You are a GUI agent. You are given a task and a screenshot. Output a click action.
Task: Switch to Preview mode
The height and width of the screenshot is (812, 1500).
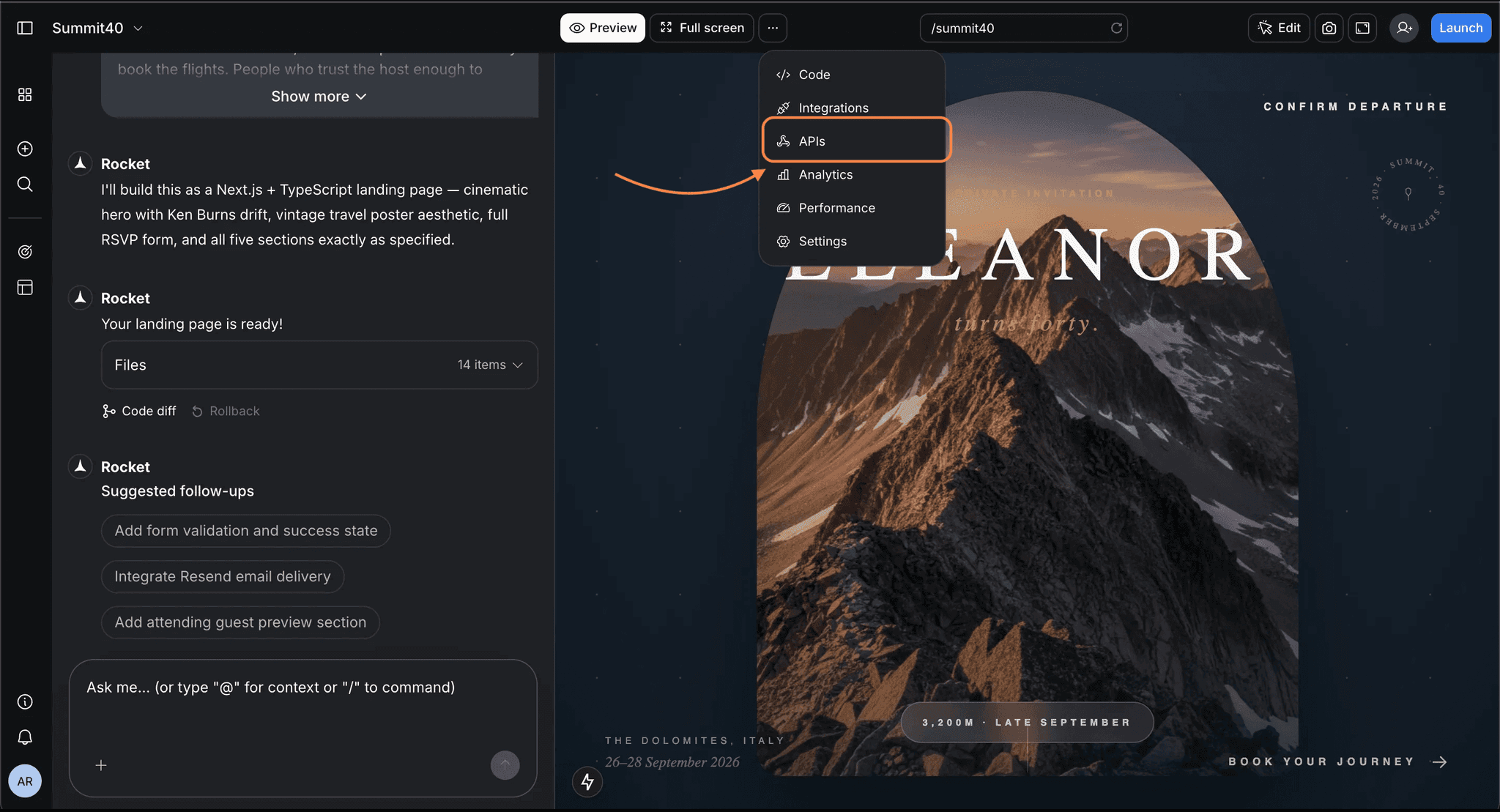603,28
